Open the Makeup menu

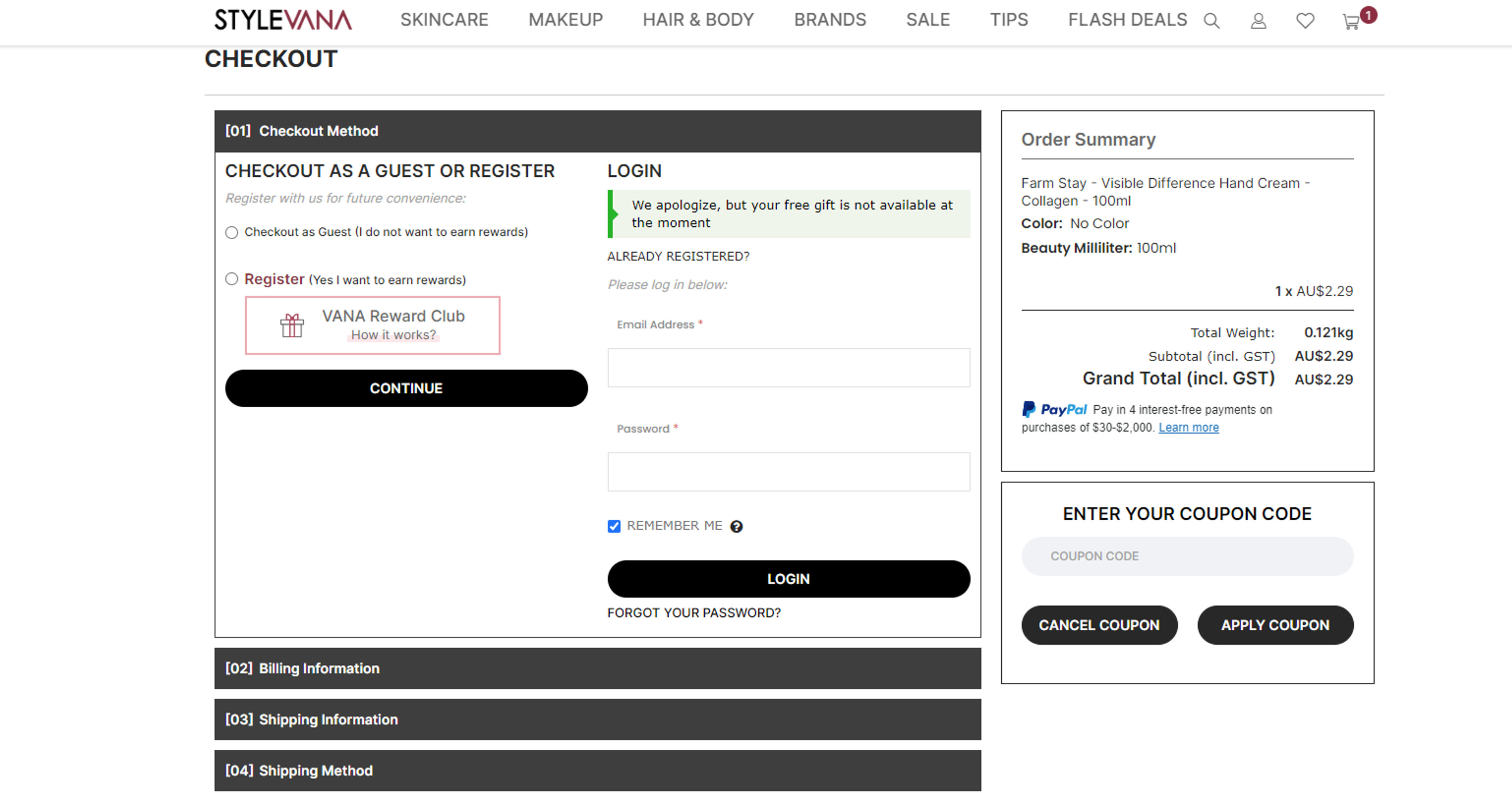point(565,20)
